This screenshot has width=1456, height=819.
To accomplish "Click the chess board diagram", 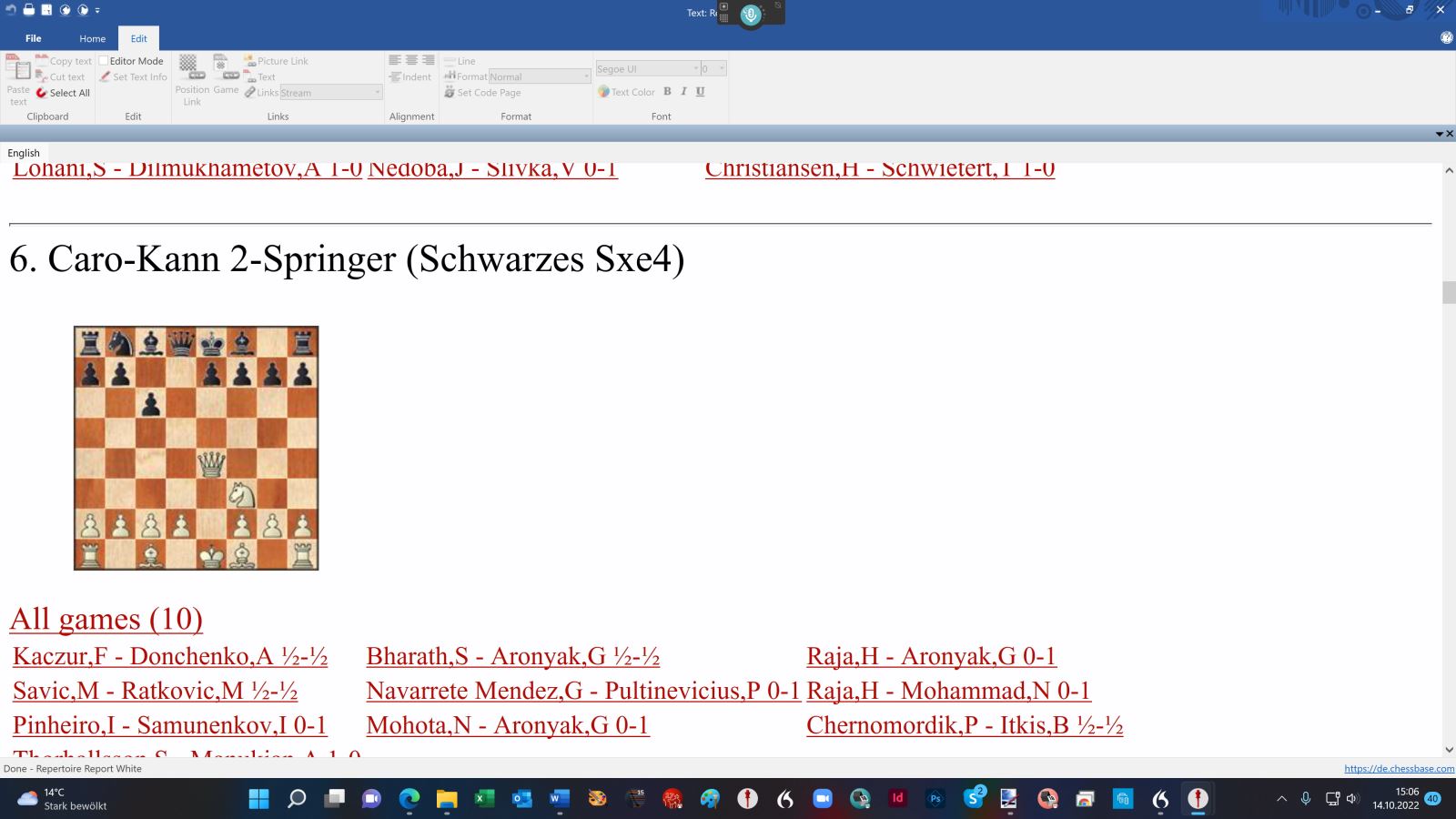I will [x=196, y=448].
